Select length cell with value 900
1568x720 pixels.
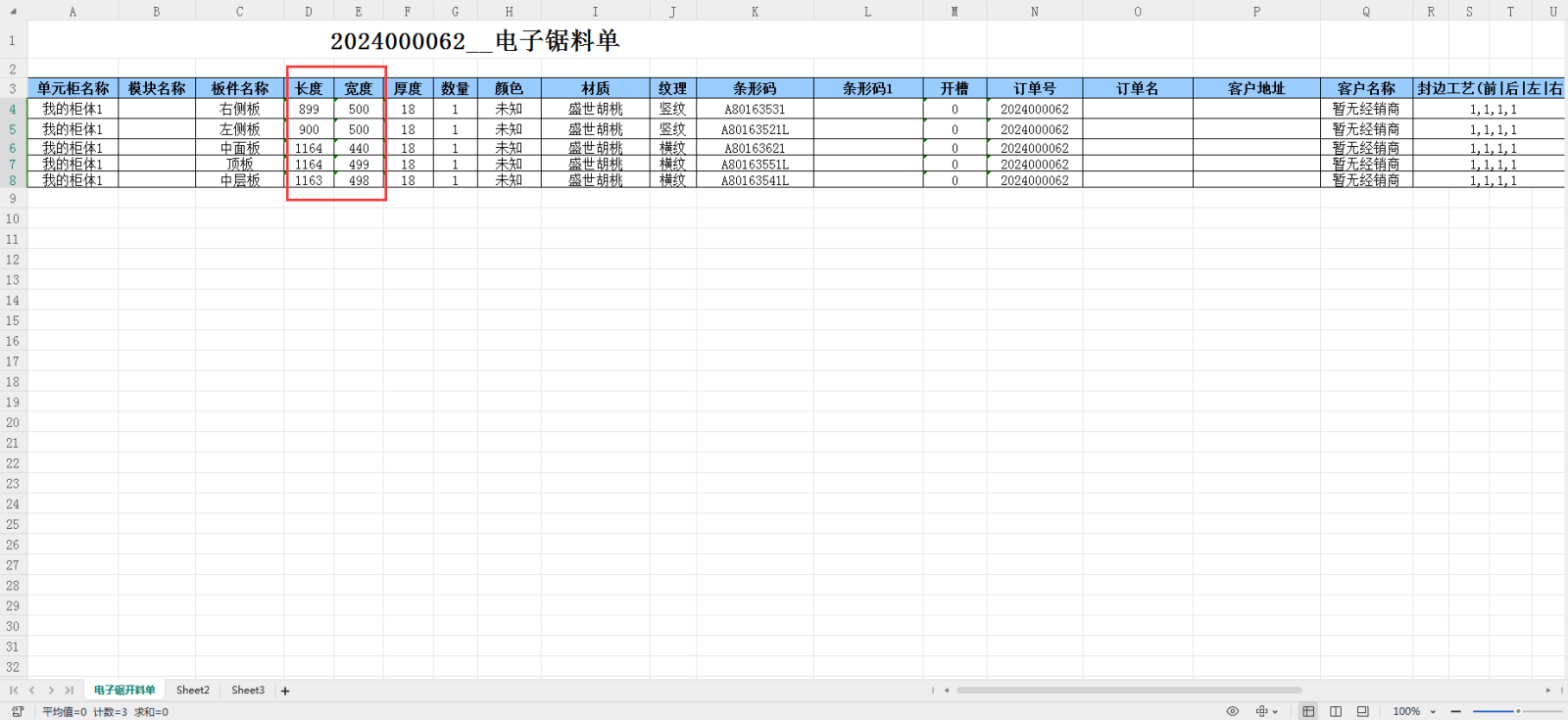click(x=309, y=129)
